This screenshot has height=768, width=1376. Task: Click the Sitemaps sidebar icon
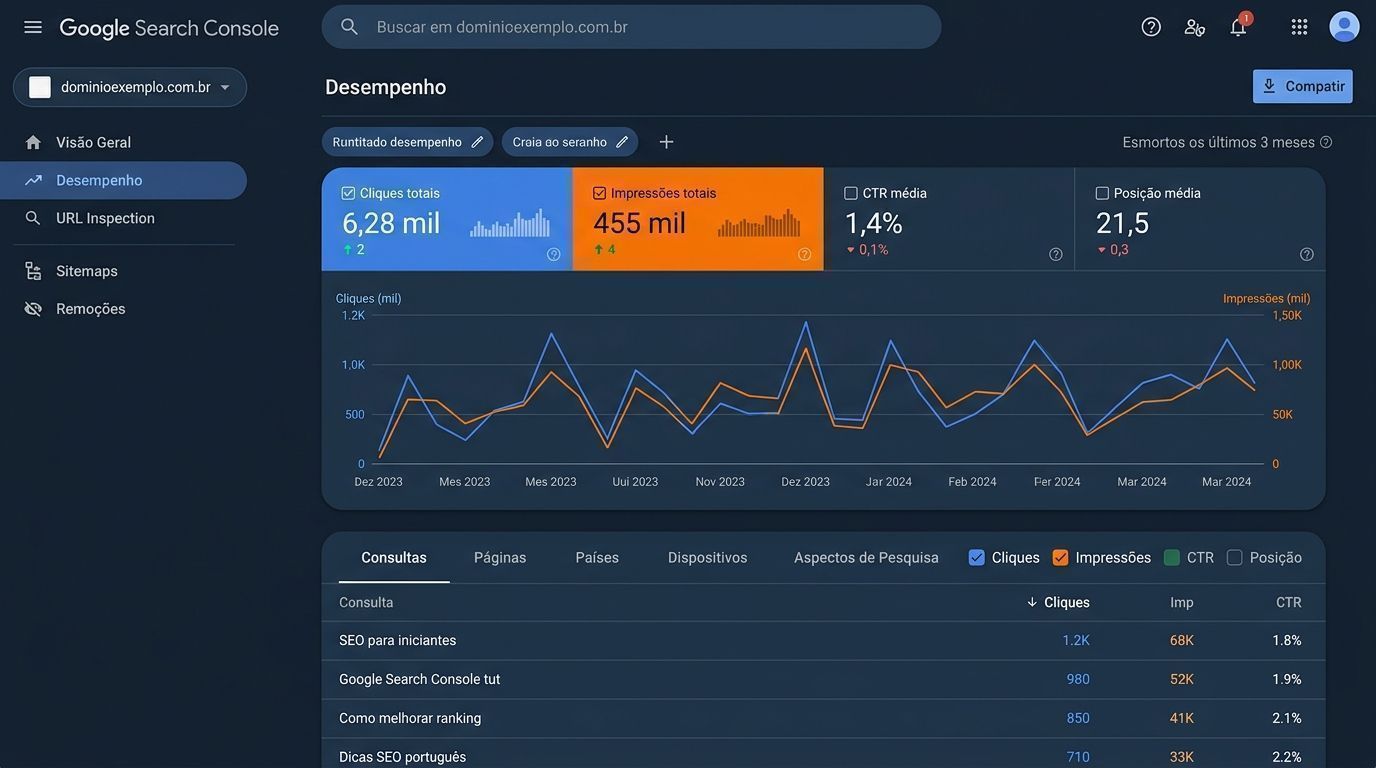[x=33, y=271]
